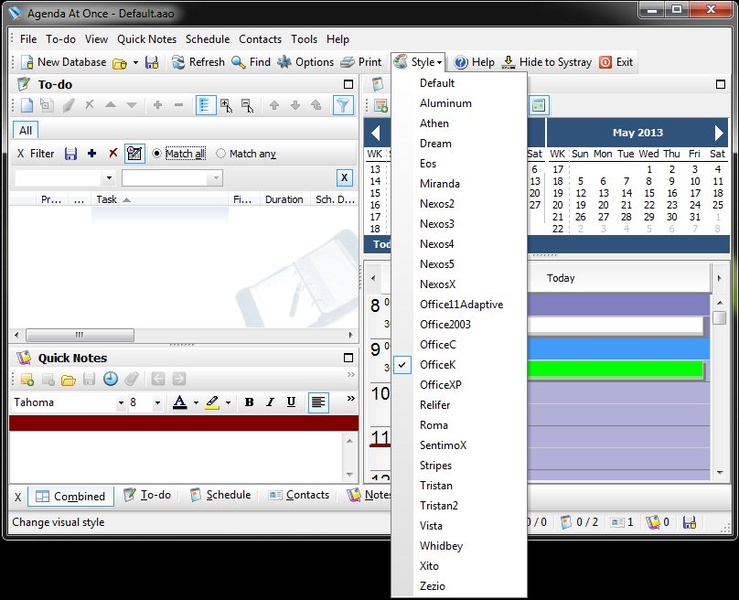Click the schedule vertical scrollbar thumb
The height and width of the screenshot is (600, 739).
(719, 318)
